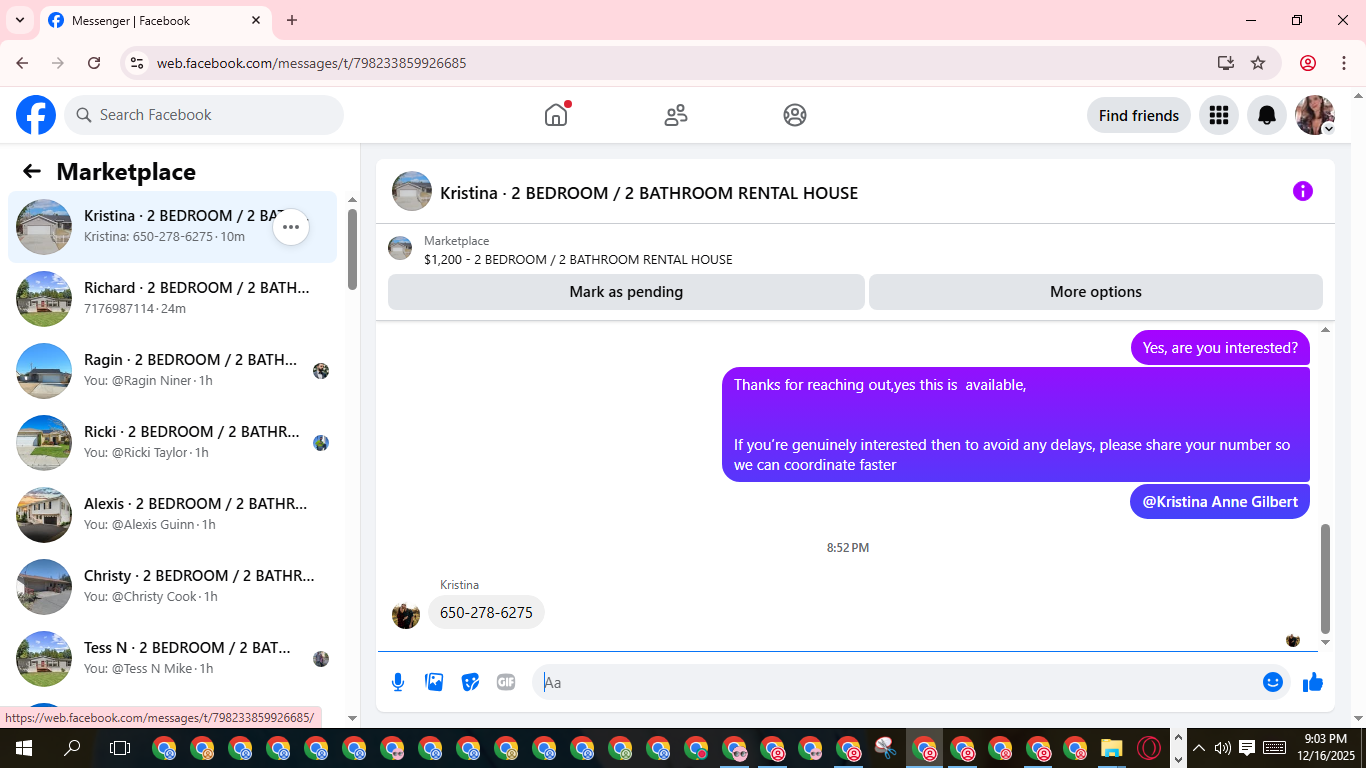Viewport: 1366px width, 768px height.
Task: Go back using the Marketplace arrow
Action: [32, 171]
